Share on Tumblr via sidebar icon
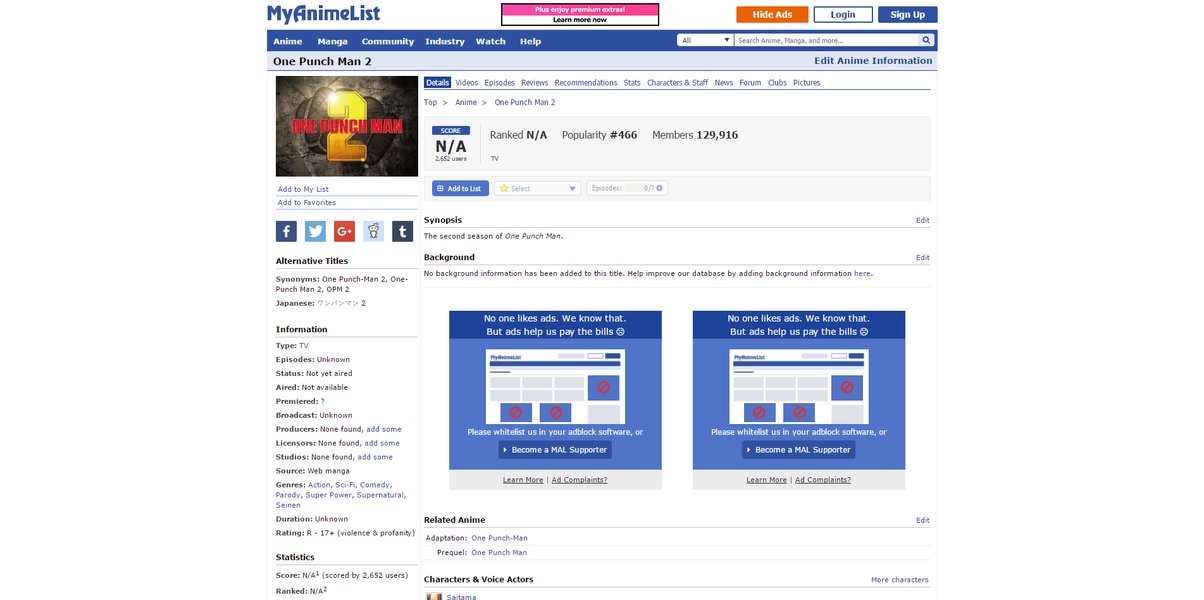This screenshot has width=1204, height=600. 402,231
